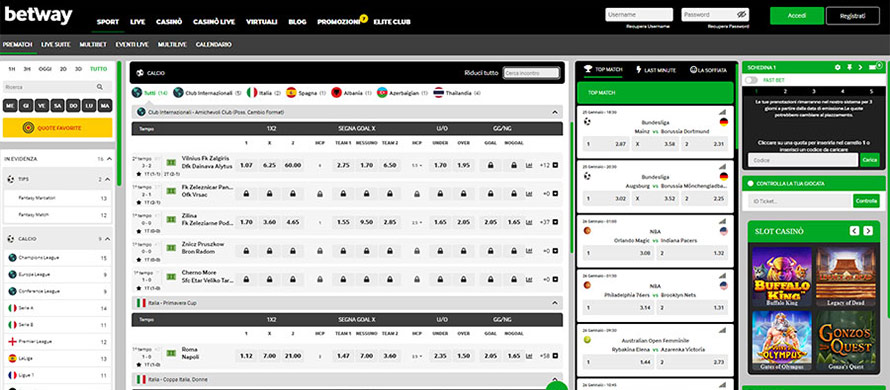Go to previous Slot Casinò games
Image resolution: width=890 pixels, height=390 pixels.
tap(854, 230)
